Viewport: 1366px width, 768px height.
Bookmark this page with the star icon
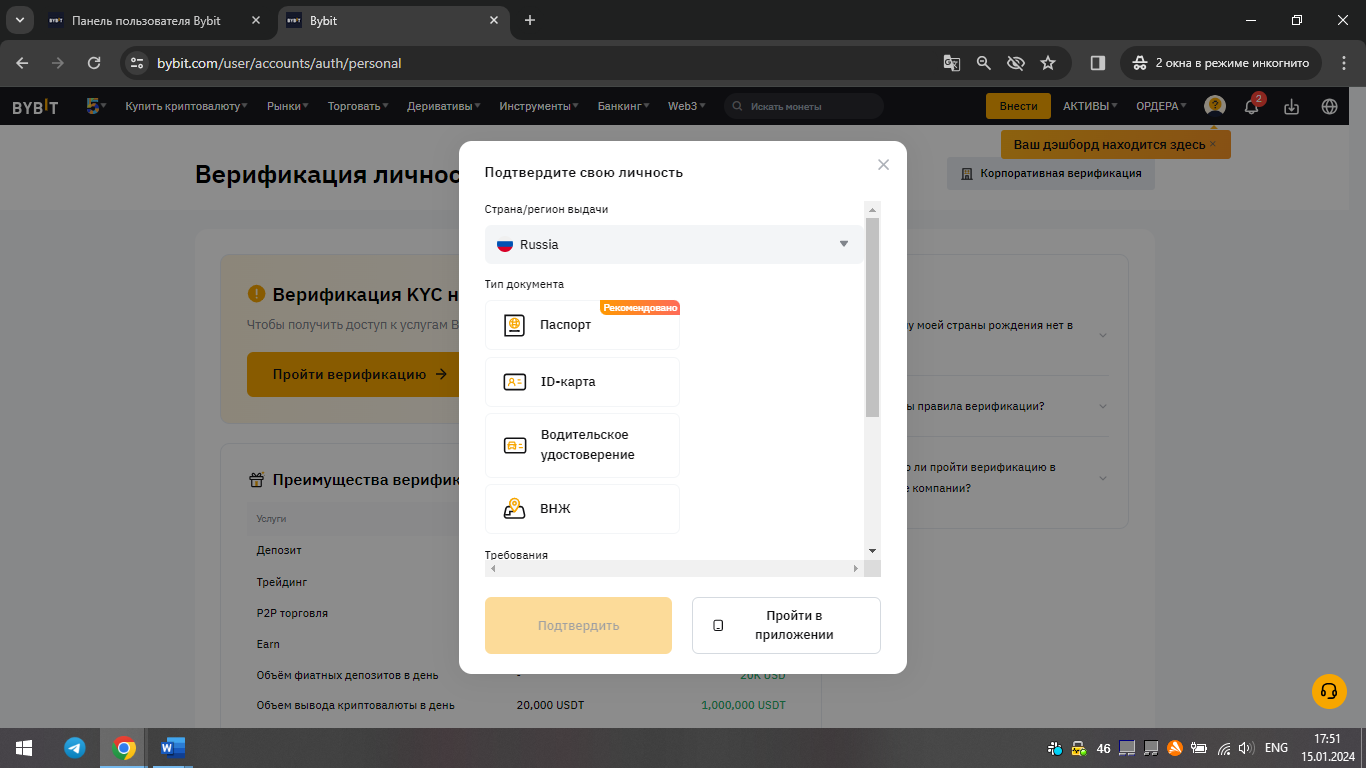(x=1048, y=63)
